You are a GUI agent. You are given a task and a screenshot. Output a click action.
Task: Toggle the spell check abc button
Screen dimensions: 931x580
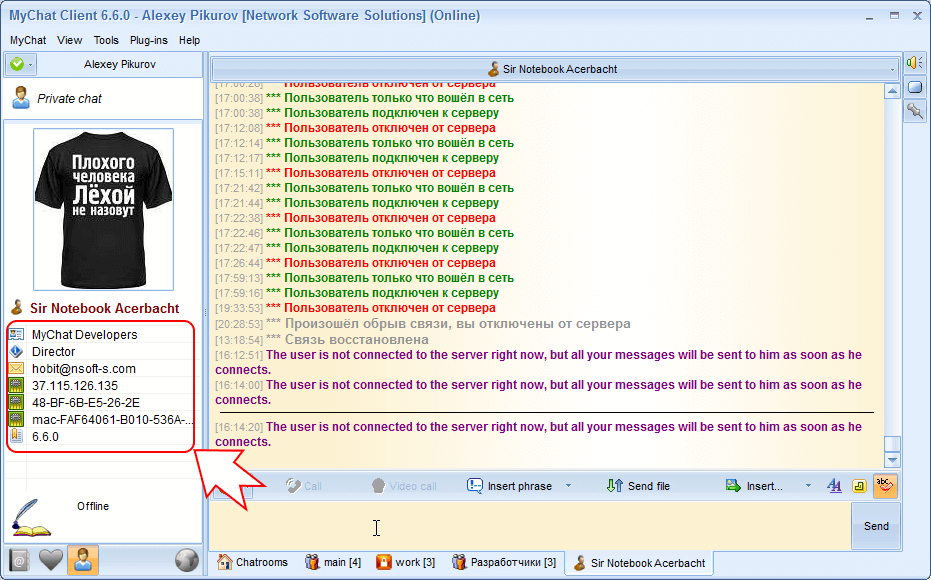[x=885, y=486]
